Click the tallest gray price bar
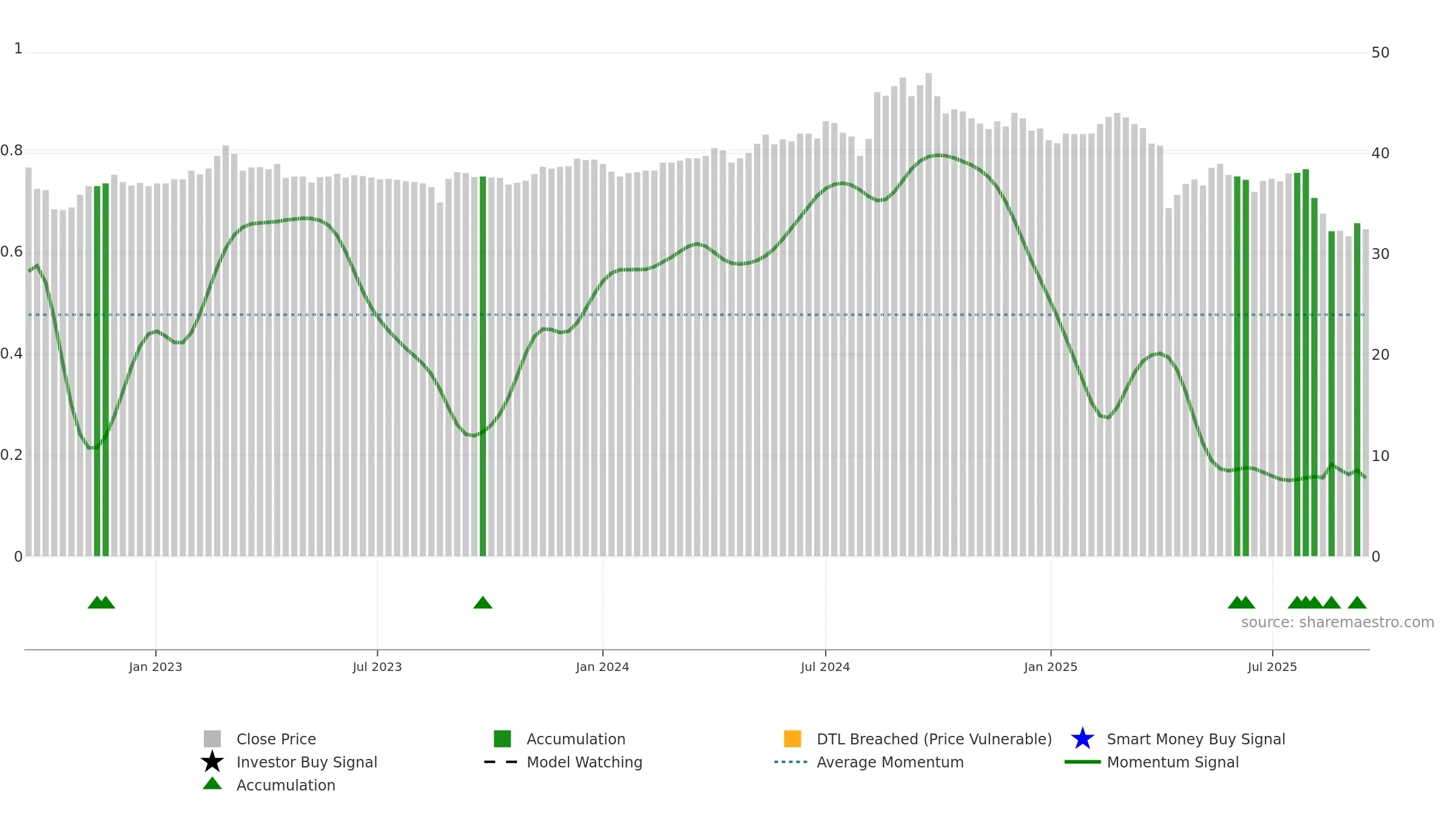This screenshot has height=819, width=1456. pos(928,315)
